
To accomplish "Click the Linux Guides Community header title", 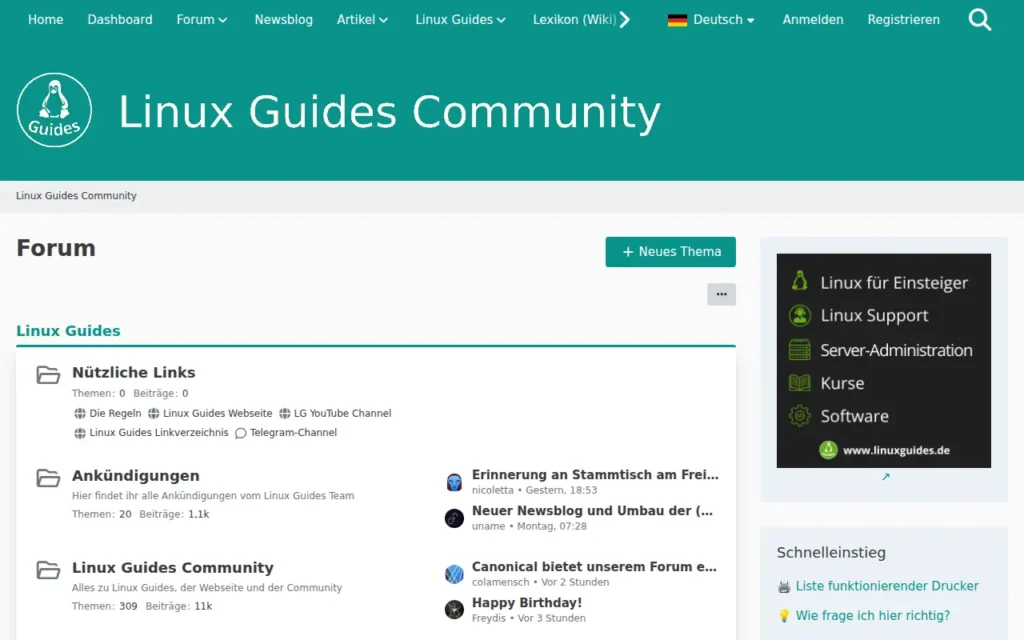I will pyautogui.click(x=389, y=111).
